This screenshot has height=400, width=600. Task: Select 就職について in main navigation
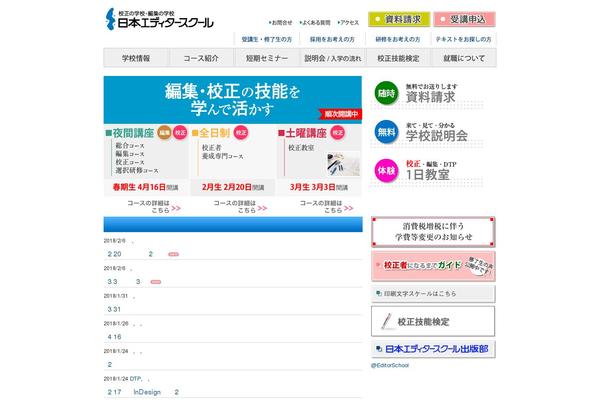coord(464,58)
